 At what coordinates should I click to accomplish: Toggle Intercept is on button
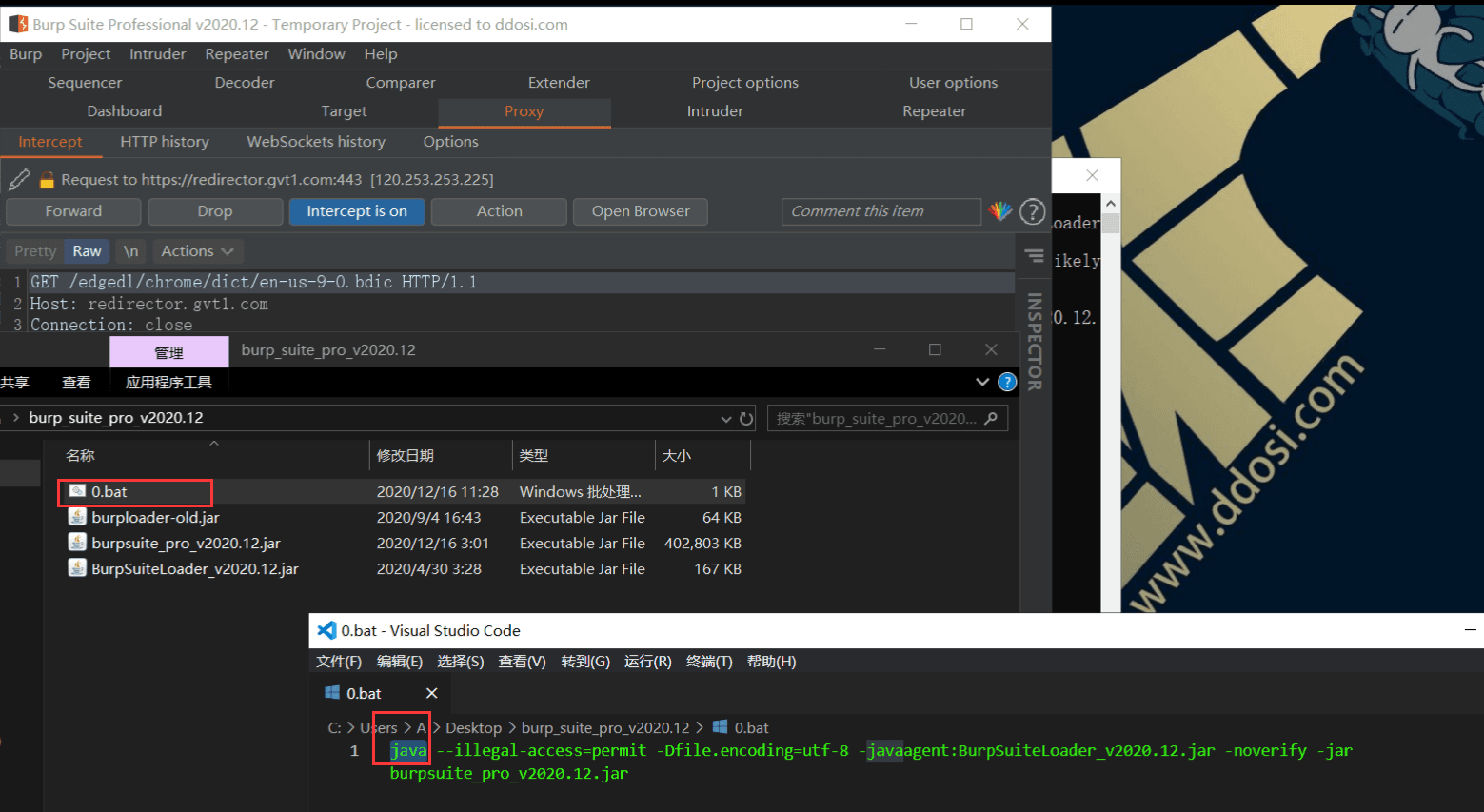coord(357,211)
